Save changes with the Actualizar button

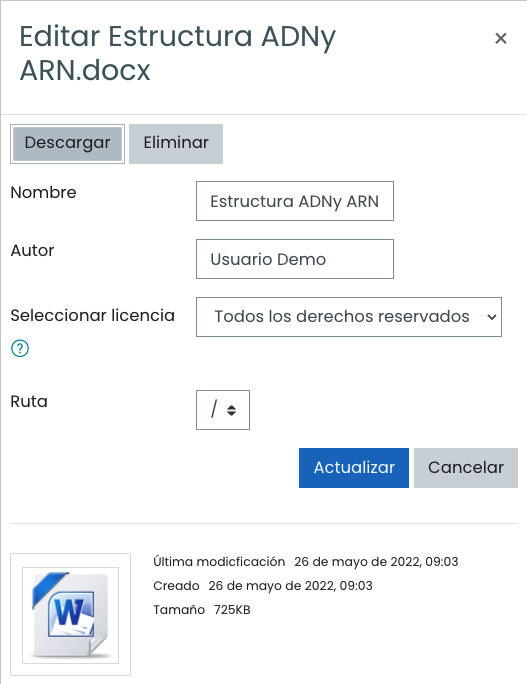click(354, 468)
